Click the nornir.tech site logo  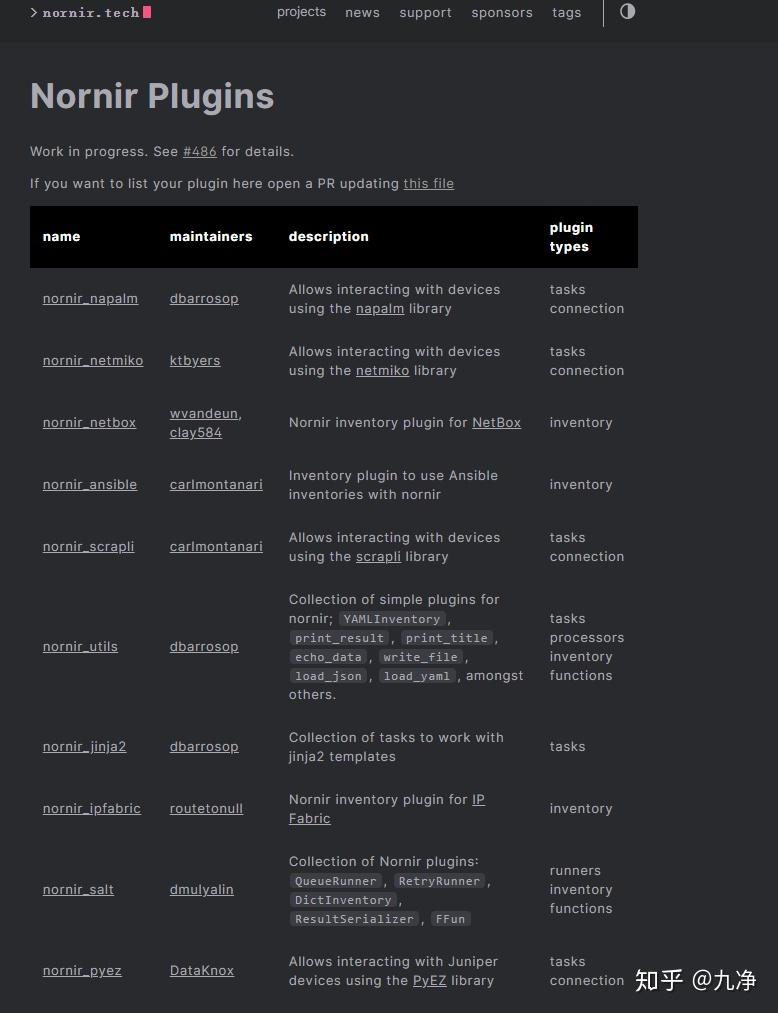click(x=91, y=13)
